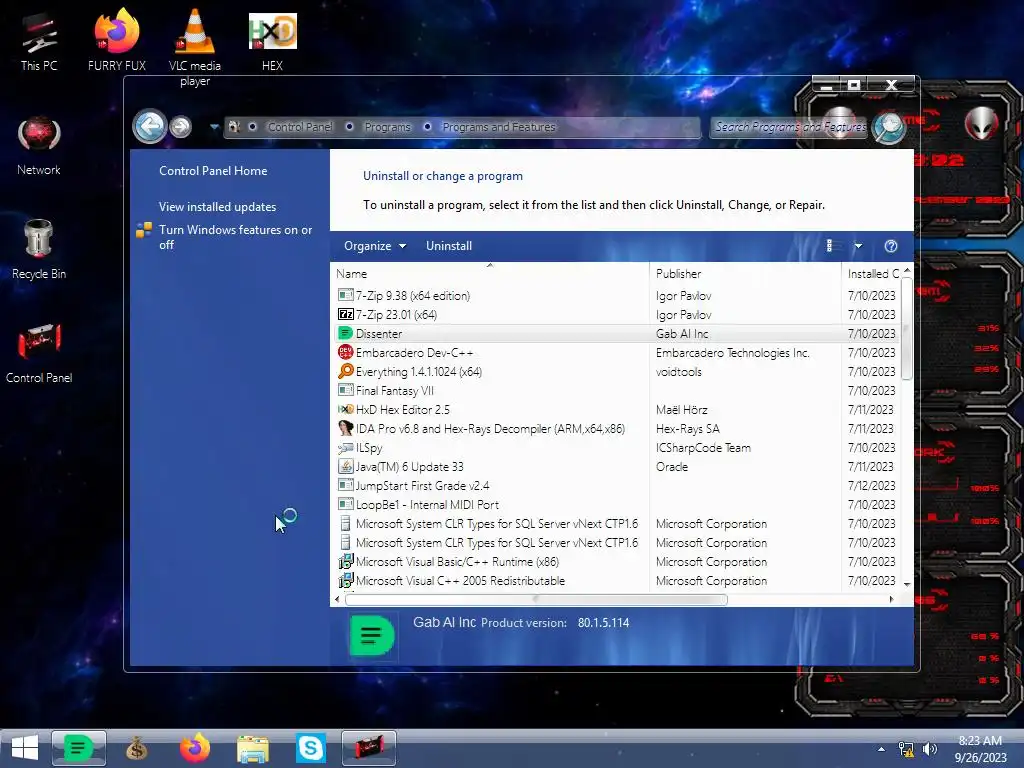The width and height of the screenshot is (1024, 768).
Task: Open view options dropdown arrow
Action: point(858,246)
